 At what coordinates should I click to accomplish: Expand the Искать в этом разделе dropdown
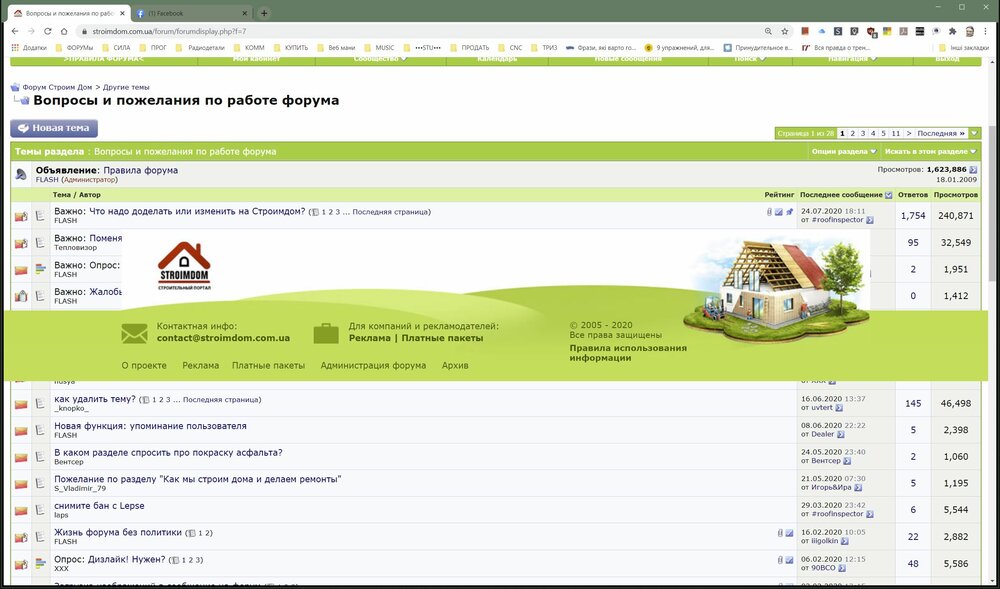click(x=930, y=152)
